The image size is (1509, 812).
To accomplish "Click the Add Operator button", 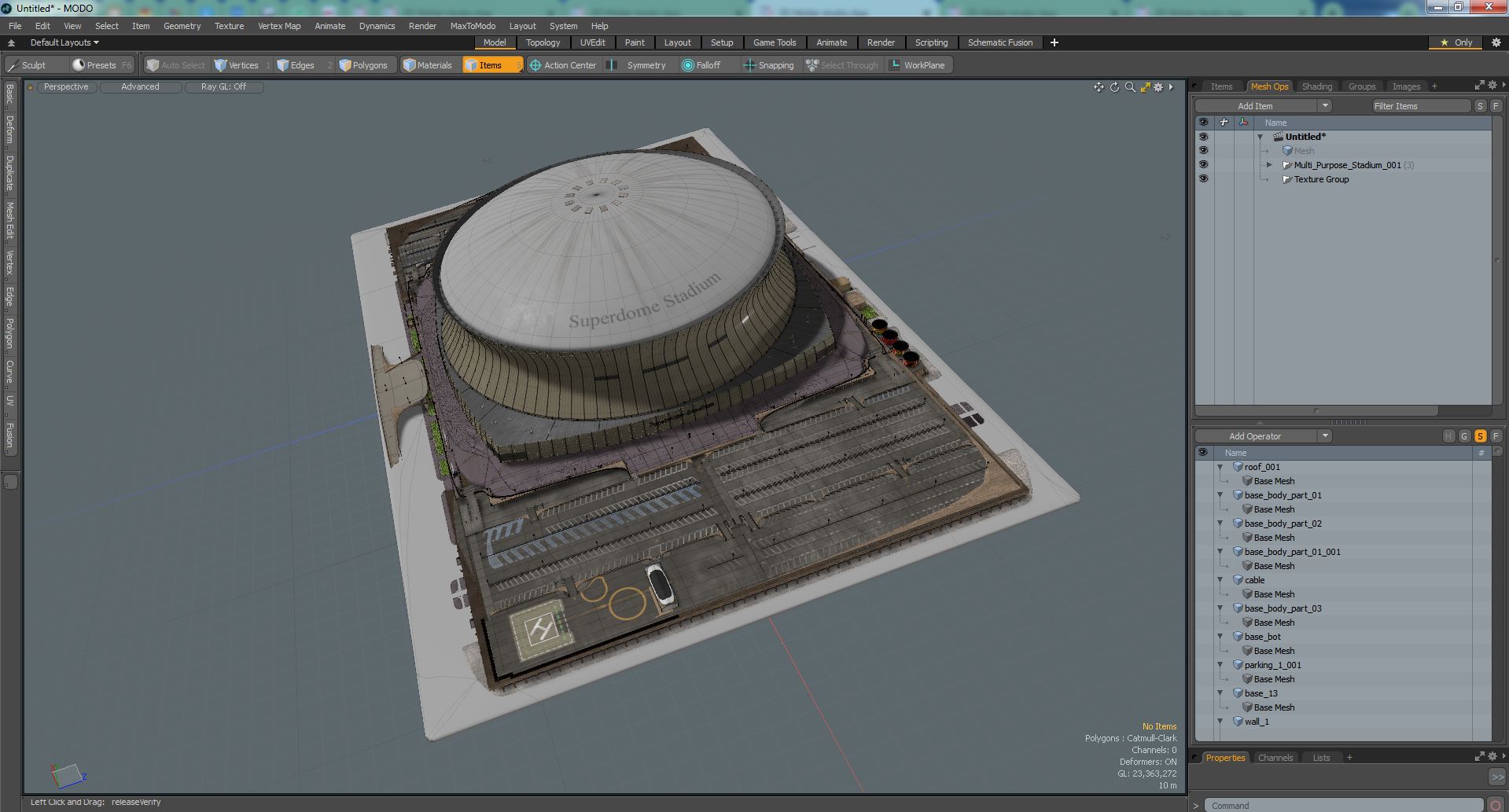I will pyautogui.click(x=1256, y=436).
